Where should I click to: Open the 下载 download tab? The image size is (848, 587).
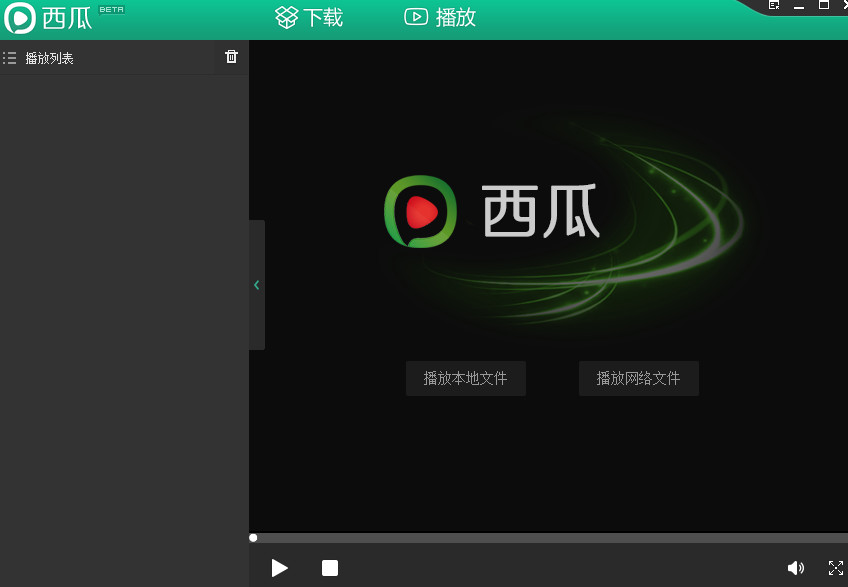pyautogui.click(x=309, y=17)
